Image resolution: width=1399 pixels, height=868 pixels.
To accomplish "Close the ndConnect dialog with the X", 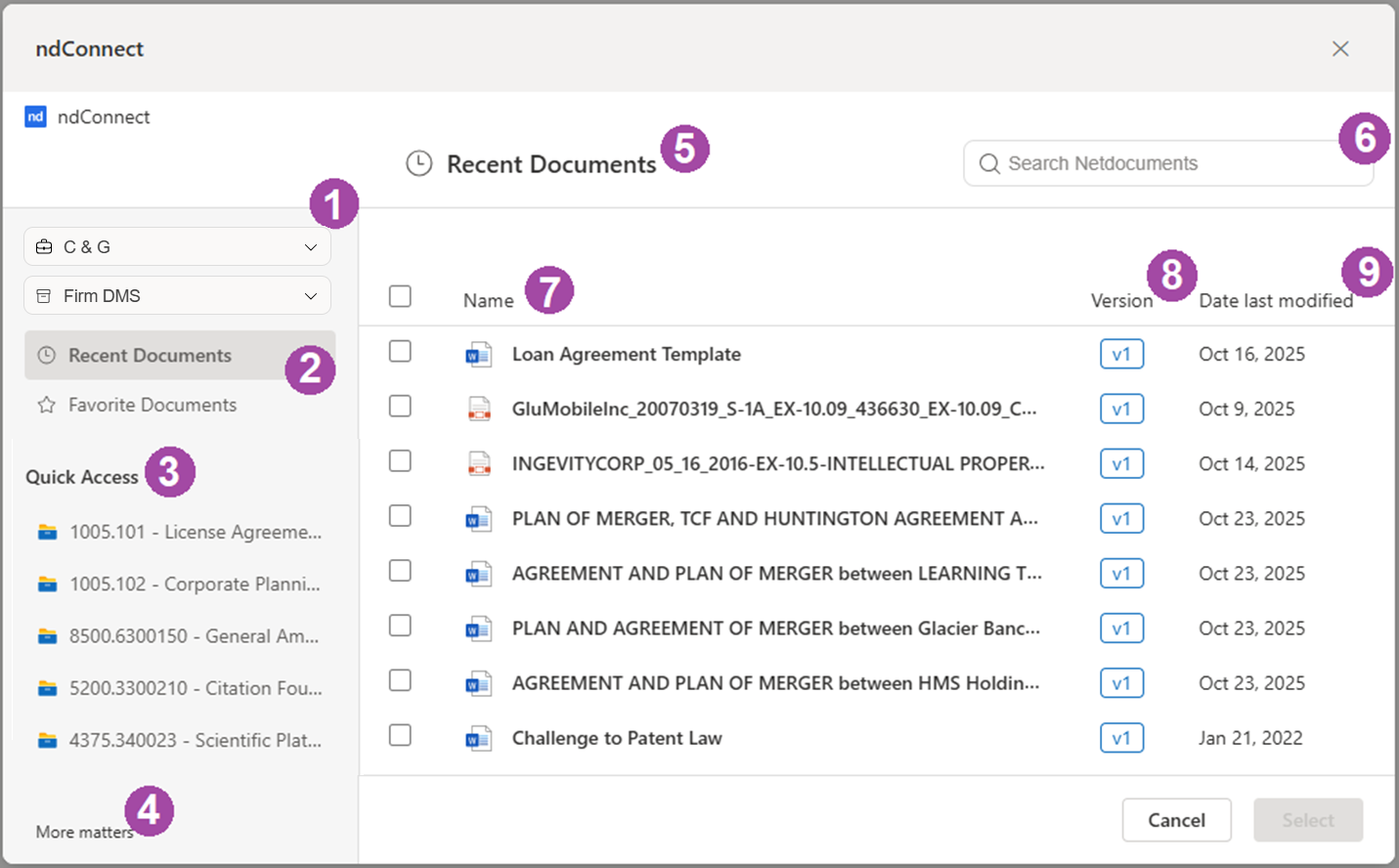I will click(x=1340, y=49).
